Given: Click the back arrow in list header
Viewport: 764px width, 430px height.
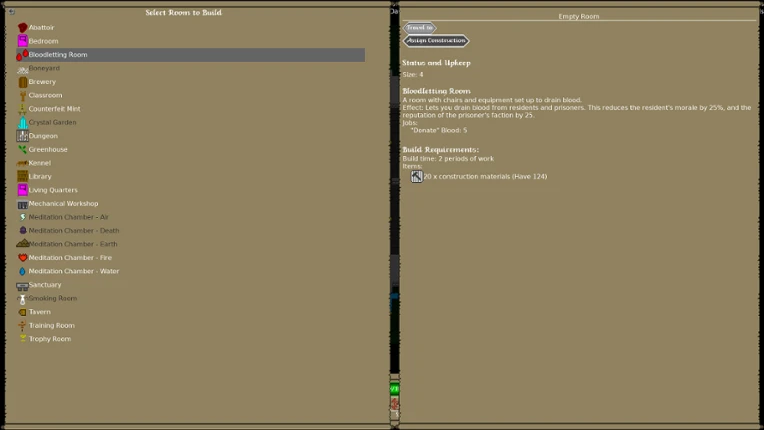Looking at the screenshot, I should tap(11, 12).
